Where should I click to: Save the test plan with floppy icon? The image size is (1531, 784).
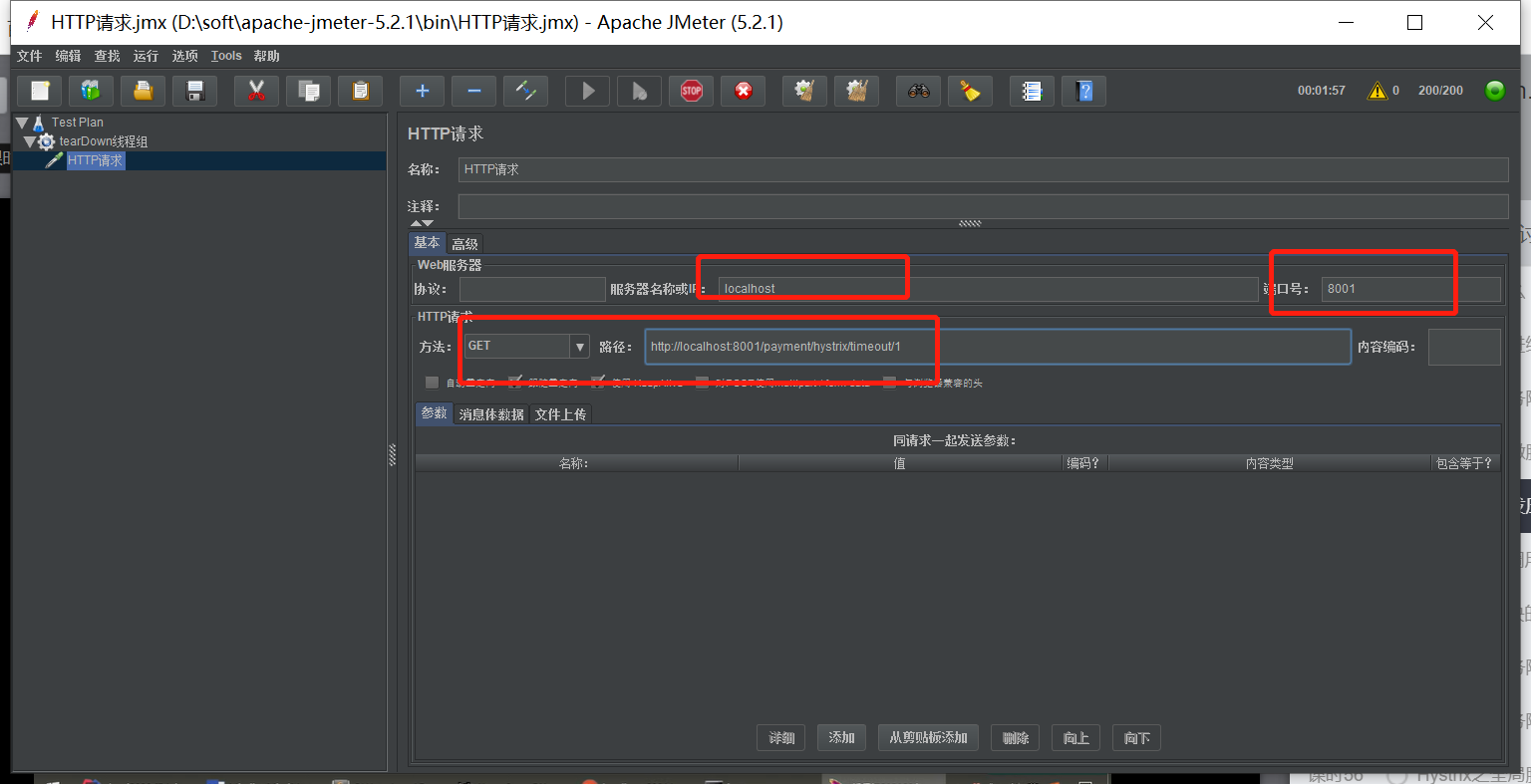[195, 91]
